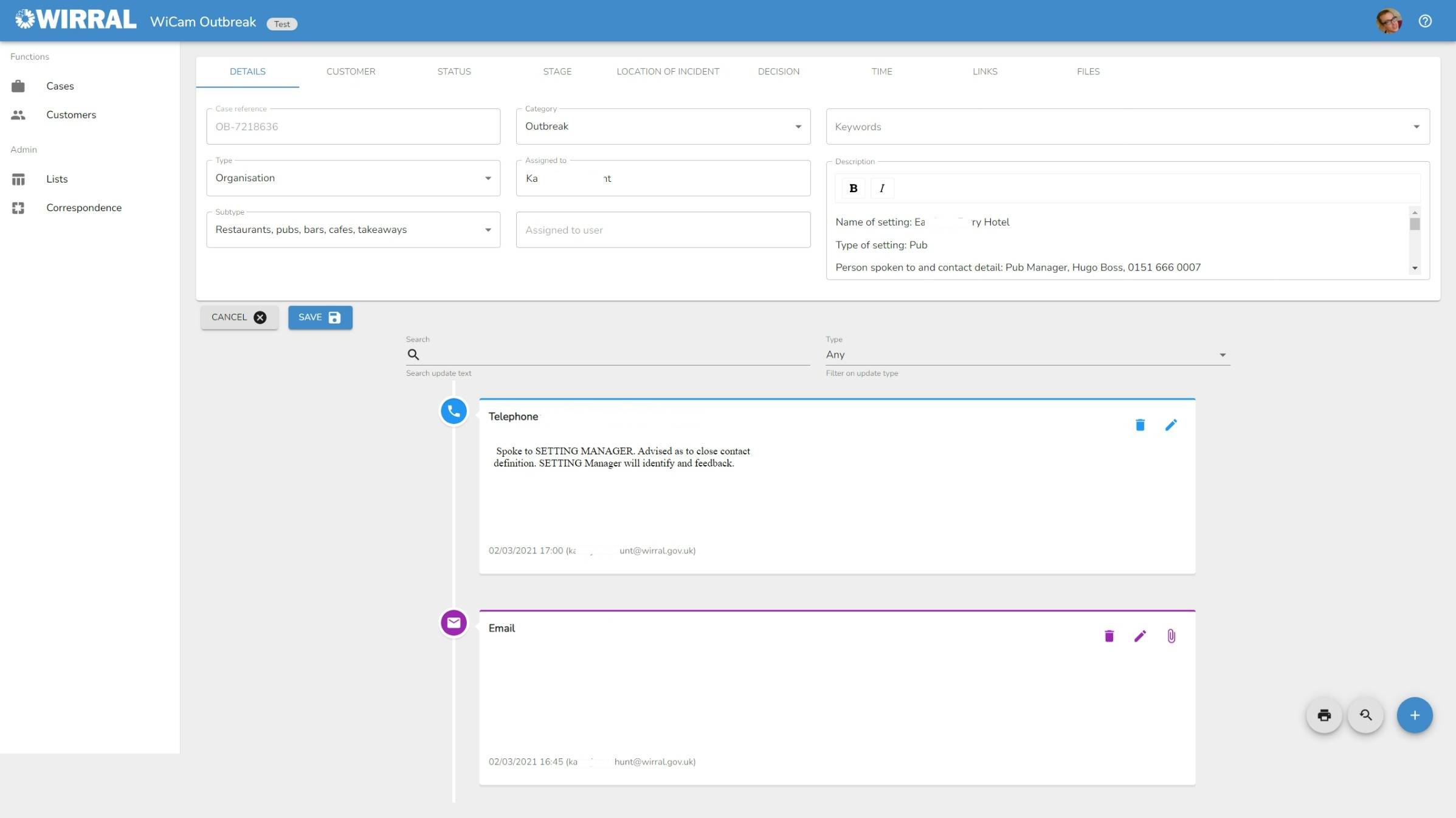Select the Details tab
1456x818 pixels.
point(247,71)
